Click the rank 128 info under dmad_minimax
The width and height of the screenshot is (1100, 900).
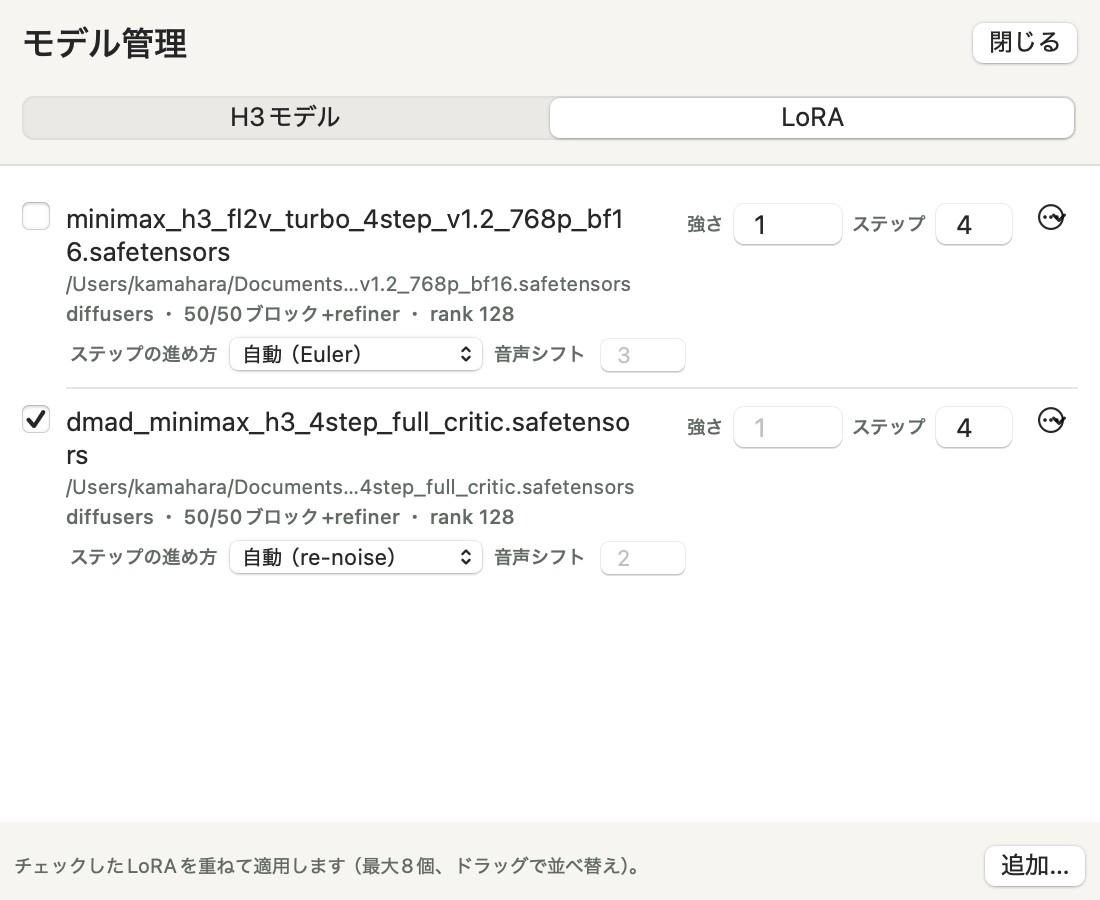click(x=472, y=516)
